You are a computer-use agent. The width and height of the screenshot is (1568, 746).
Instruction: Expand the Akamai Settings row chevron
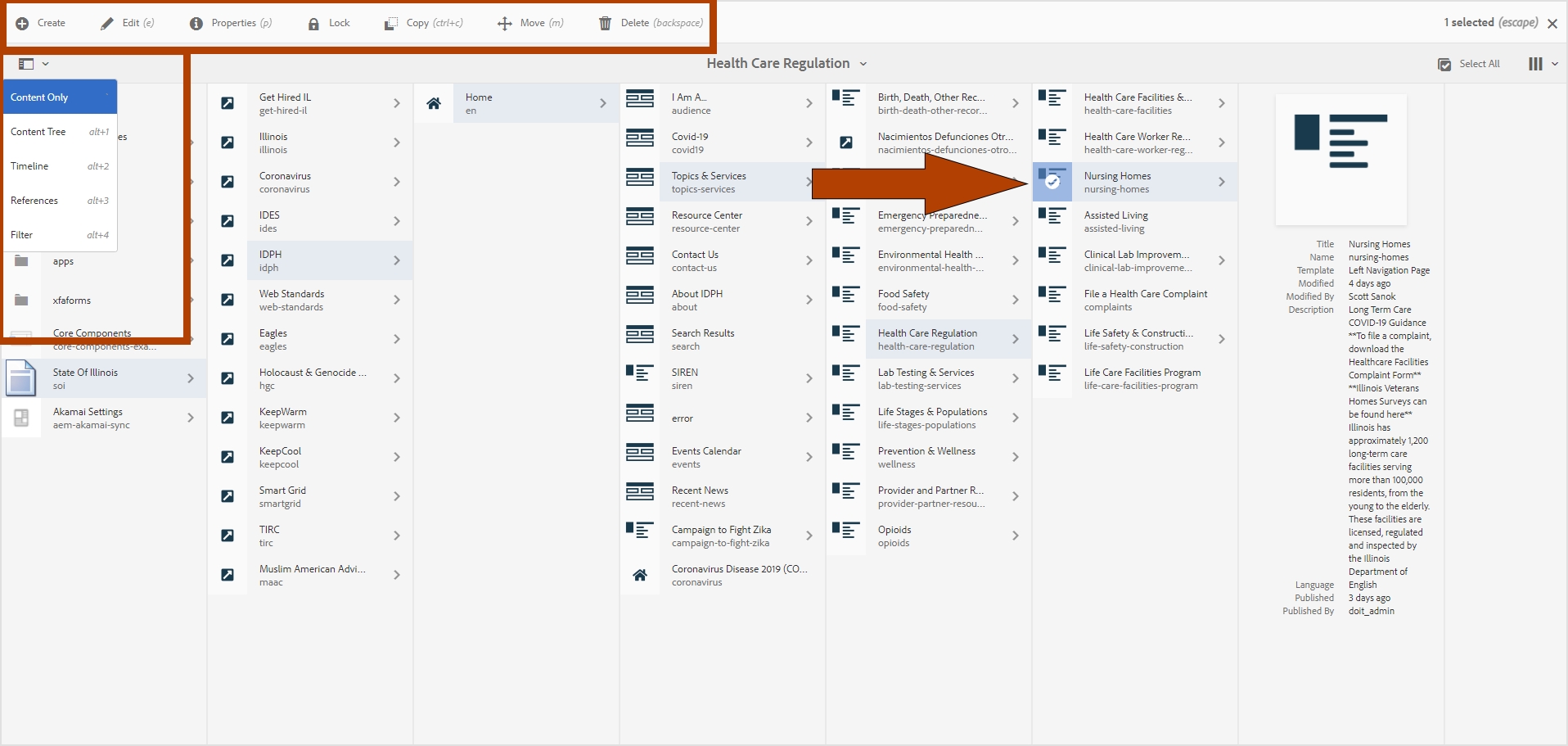coord(191,418)
